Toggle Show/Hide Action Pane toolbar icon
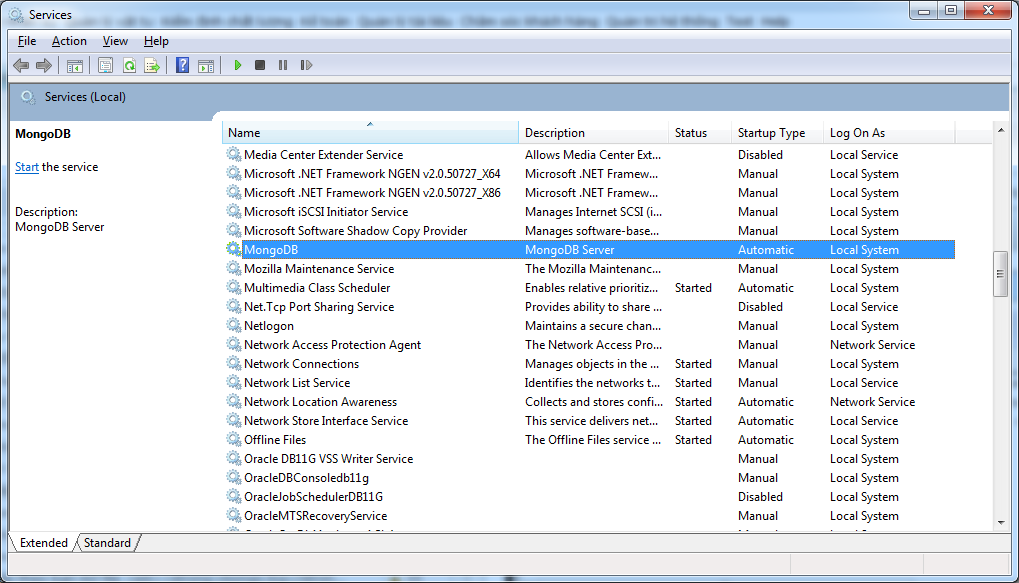The image size is (1019, 583). [x=206, y=65]
